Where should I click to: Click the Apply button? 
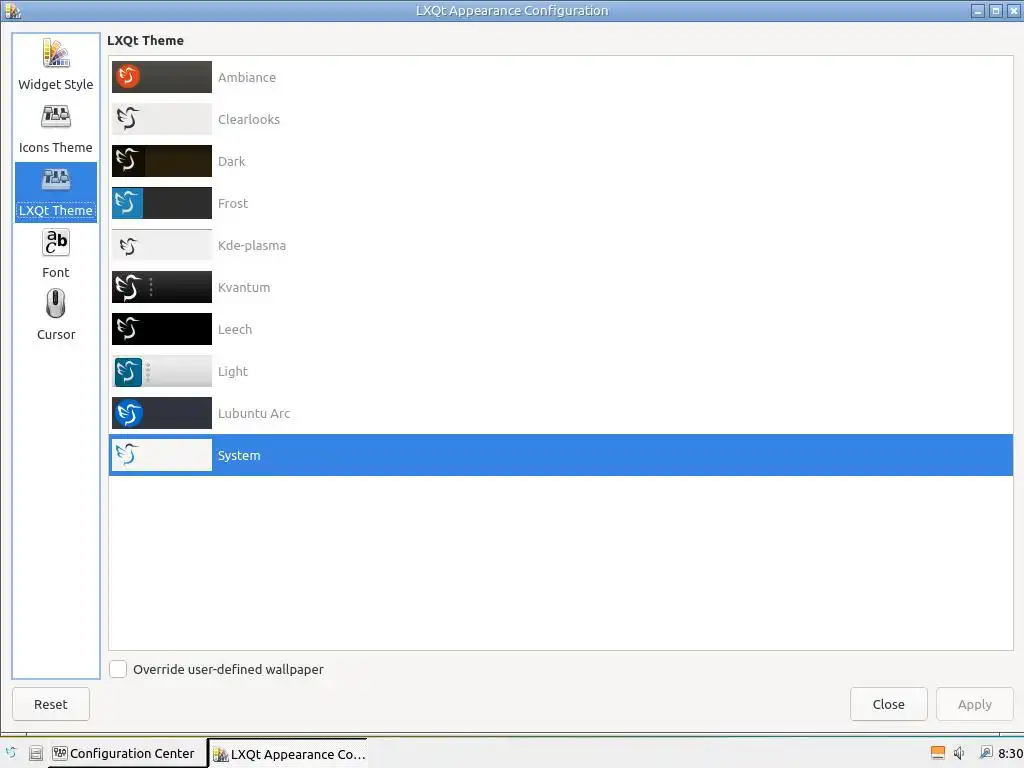(974, 704)
